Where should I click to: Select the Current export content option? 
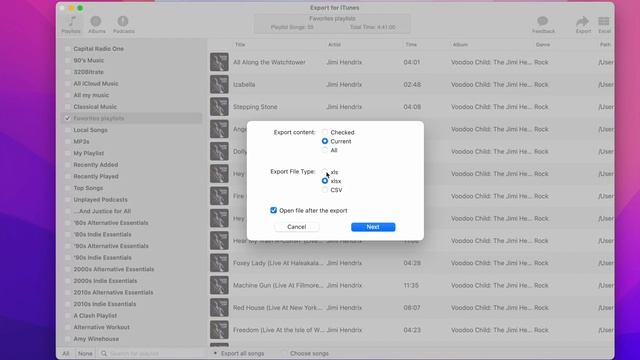(325, 141)
